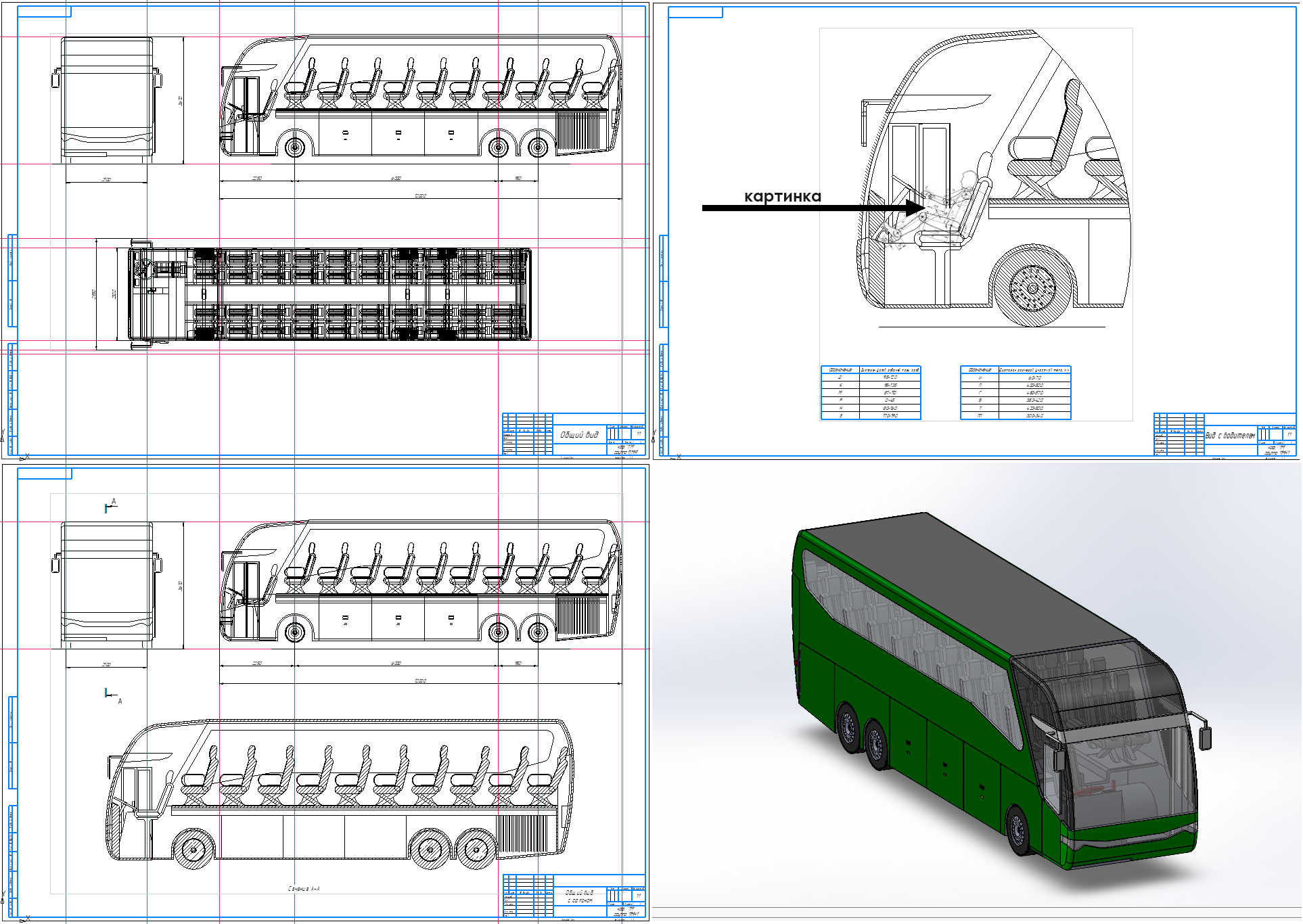Viewport: 1303px width, 924px height.
Task: Click the side mirror of the 3D bus
Action: 1204,737
